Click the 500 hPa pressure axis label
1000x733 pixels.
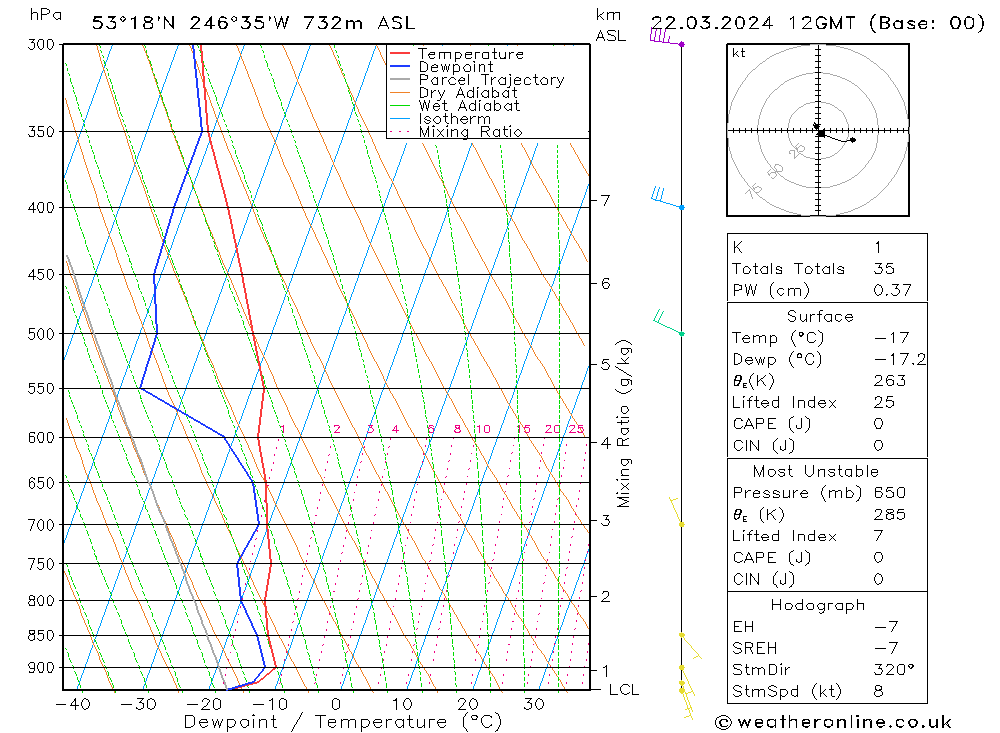click(x=41, y=334)
